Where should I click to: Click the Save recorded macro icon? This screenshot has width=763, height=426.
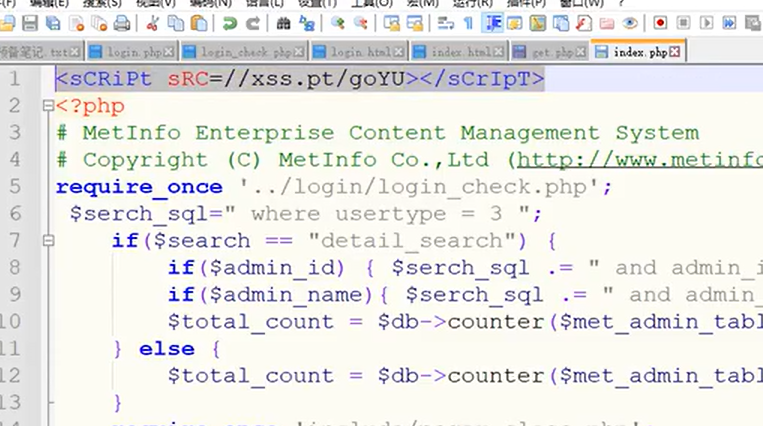click(752, 23)
